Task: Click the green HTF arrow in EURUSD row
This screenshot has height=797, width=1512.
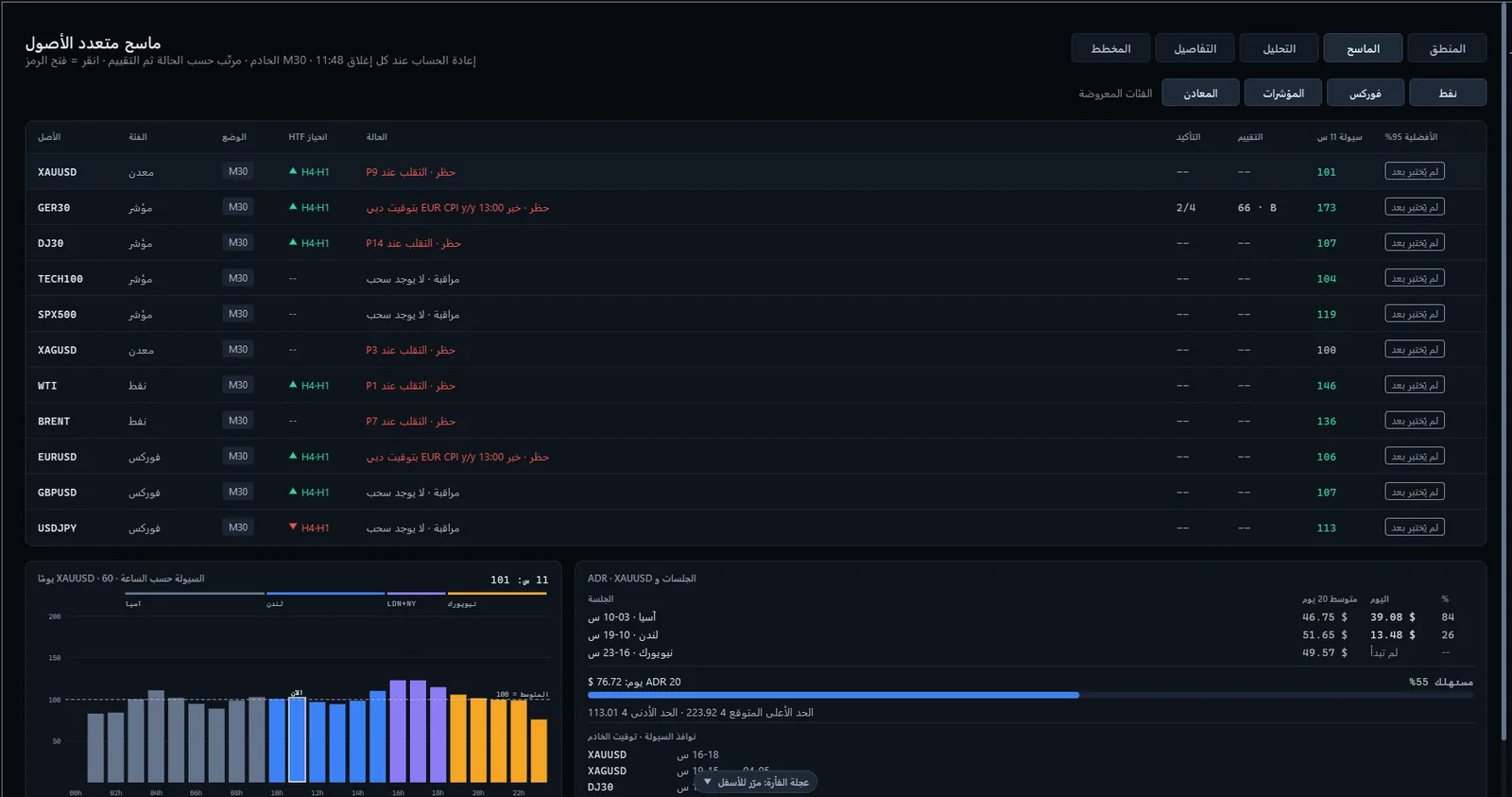Action: (293, 456)
